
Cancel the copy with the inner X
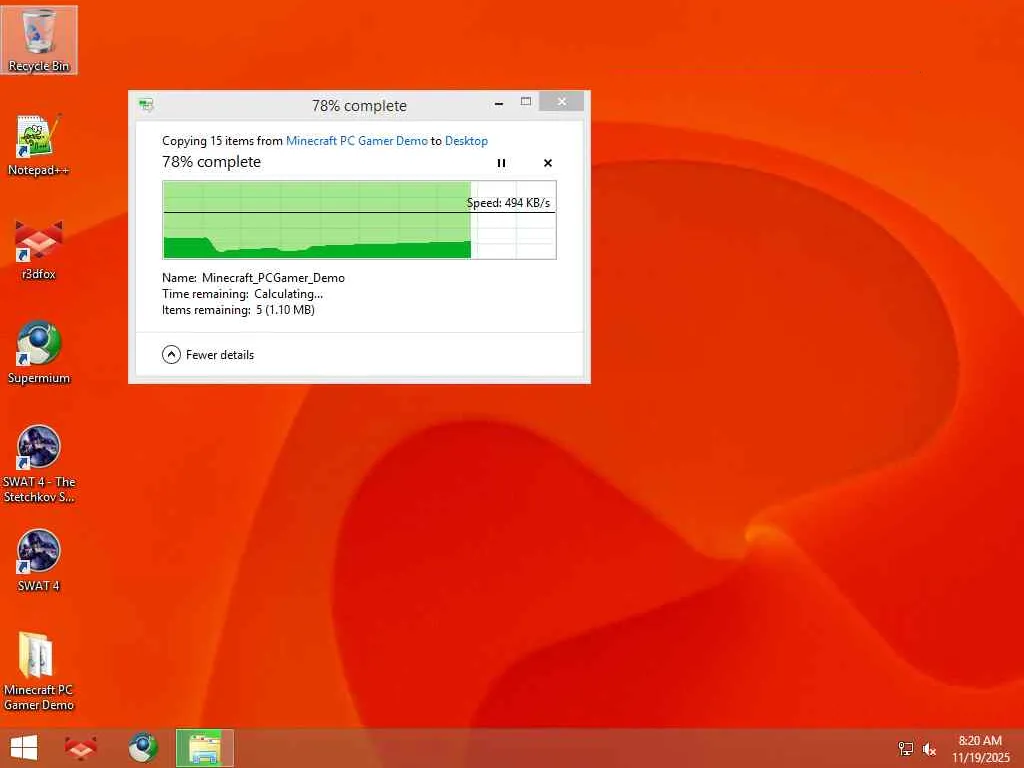pyautogui.click(x=548, y=163)
